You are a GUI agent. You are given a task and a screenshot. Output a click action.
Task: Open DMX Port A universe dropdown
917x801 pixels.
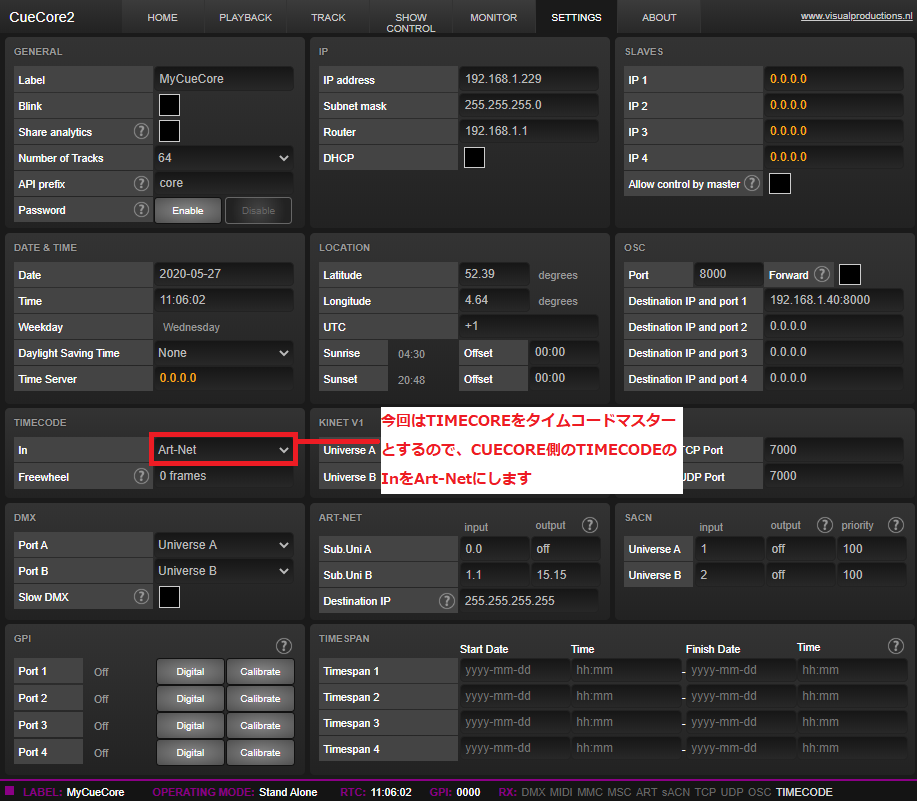coord(223,545)
